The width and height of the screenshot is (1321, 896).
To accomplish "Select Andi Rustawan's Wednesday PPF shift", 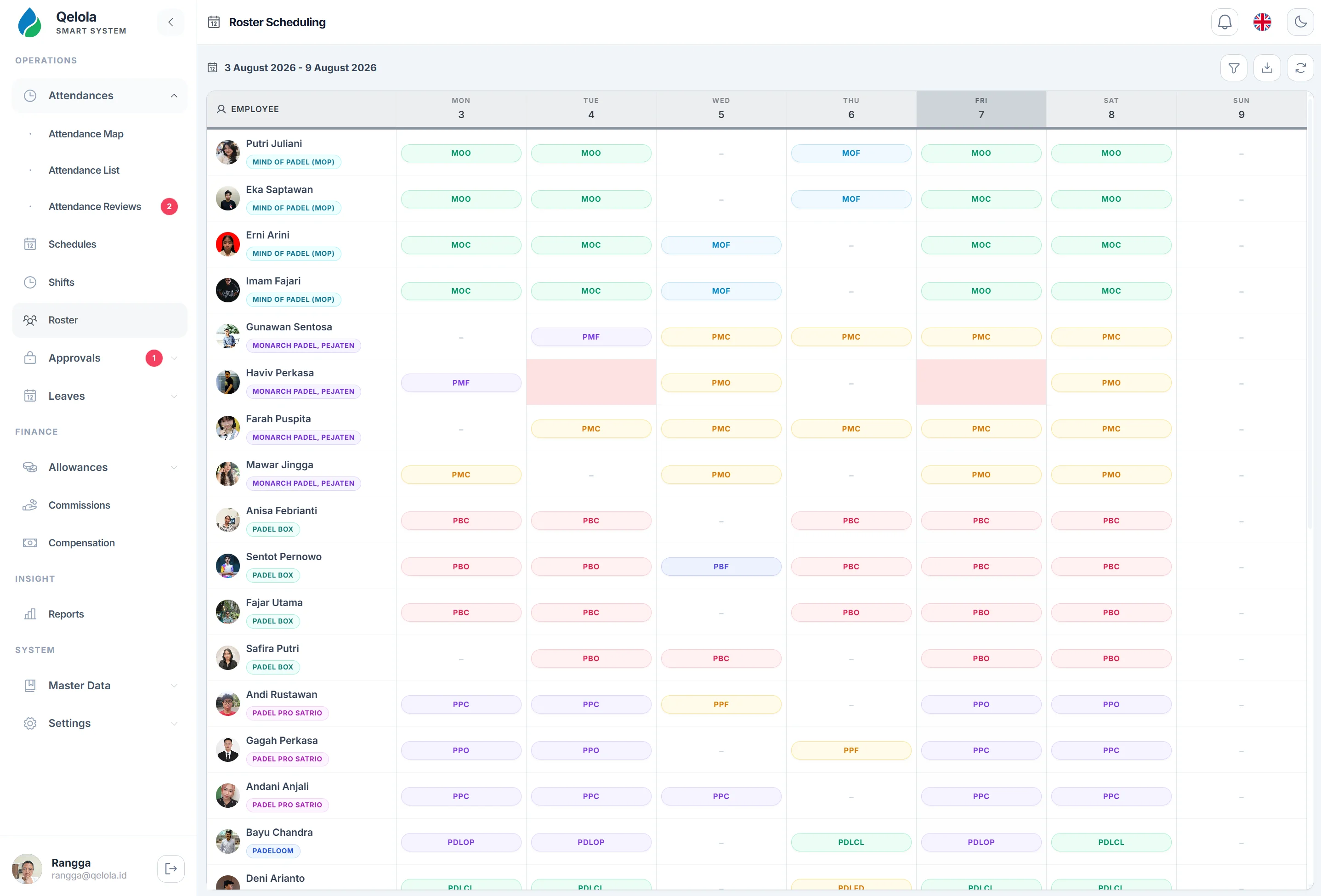I will tap(721, 704).
